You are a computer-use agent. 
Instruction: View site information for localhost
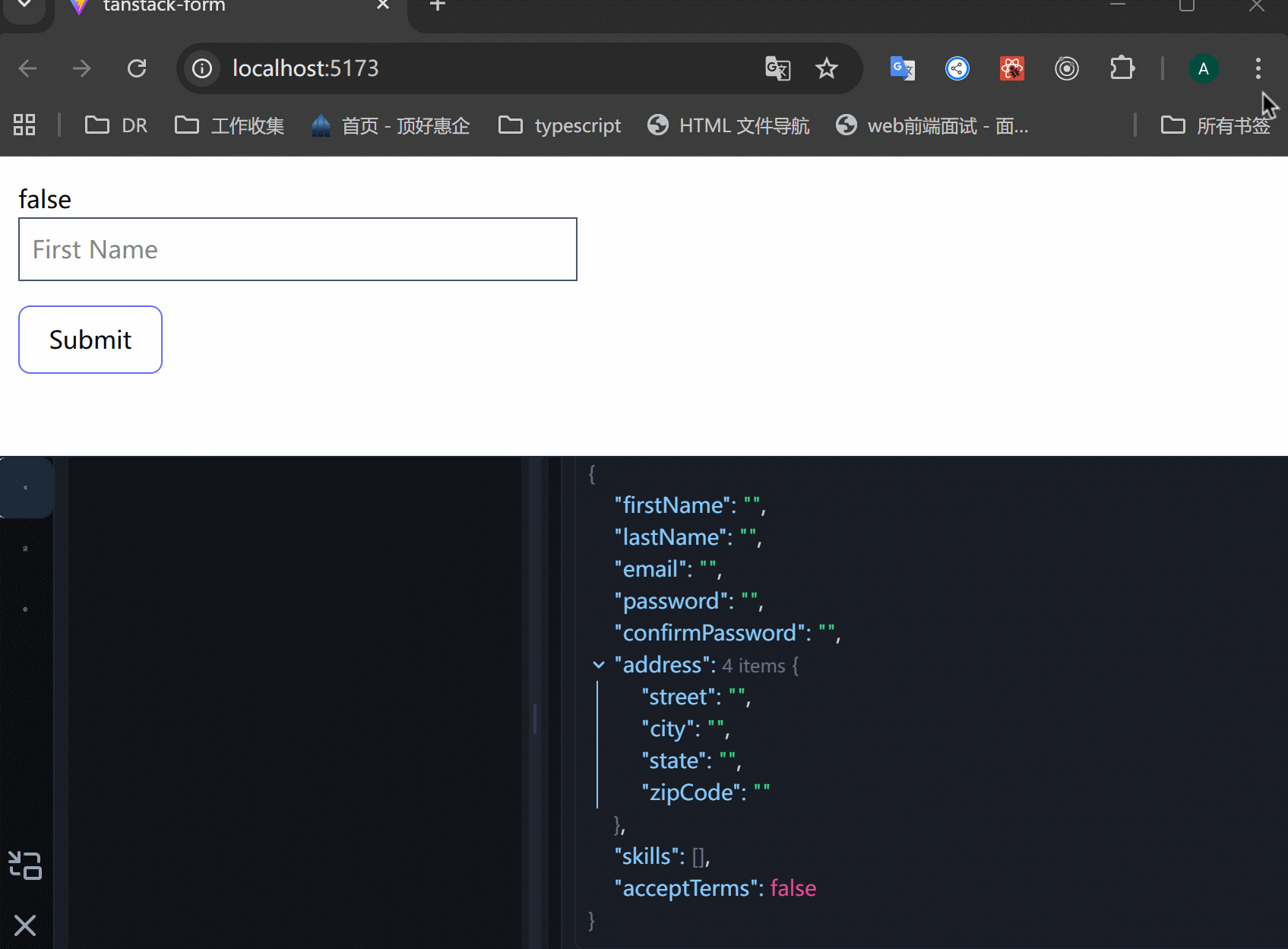202,68
